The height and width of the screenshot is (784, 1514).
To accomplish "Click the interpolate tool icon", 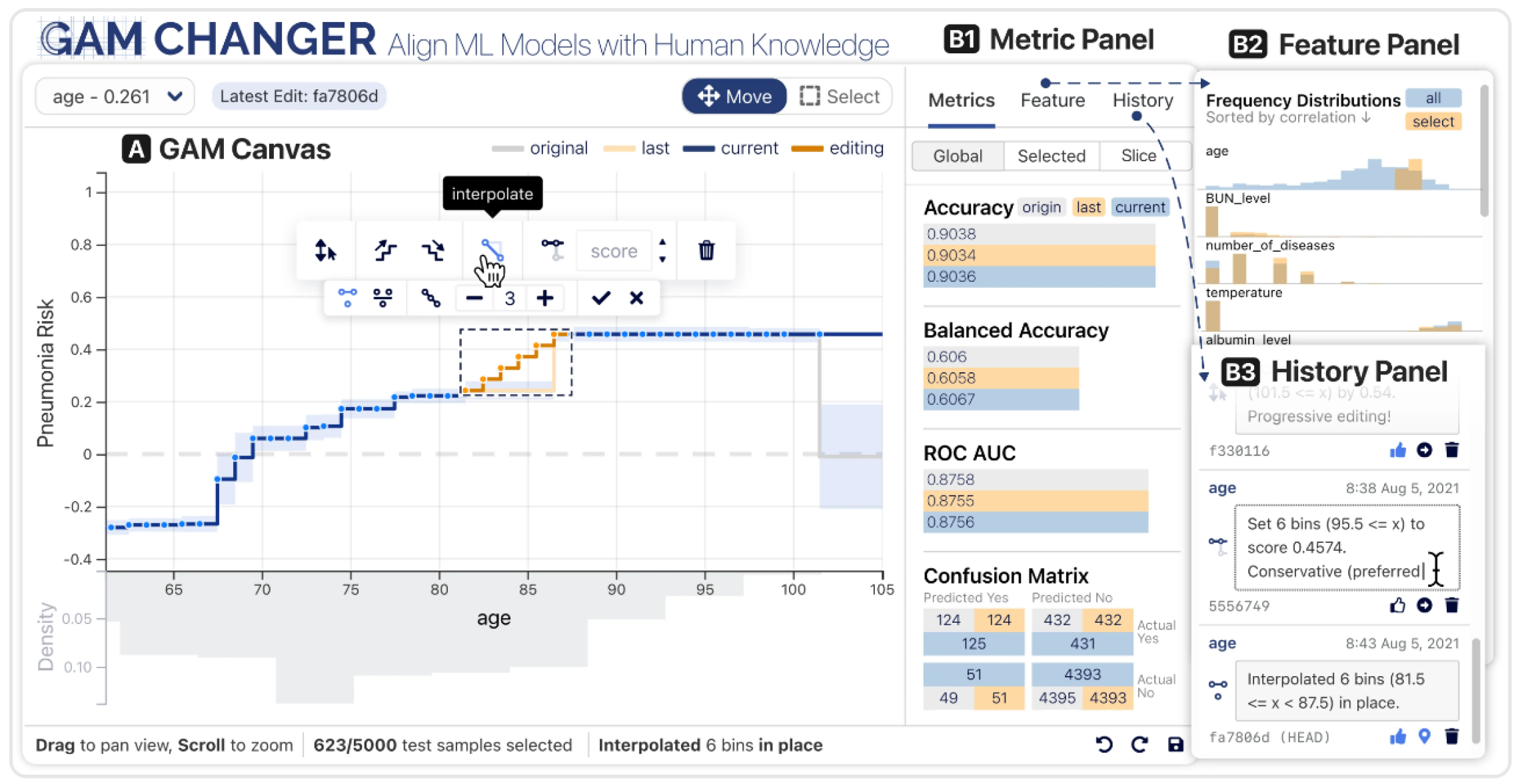I will coord(492,250).
